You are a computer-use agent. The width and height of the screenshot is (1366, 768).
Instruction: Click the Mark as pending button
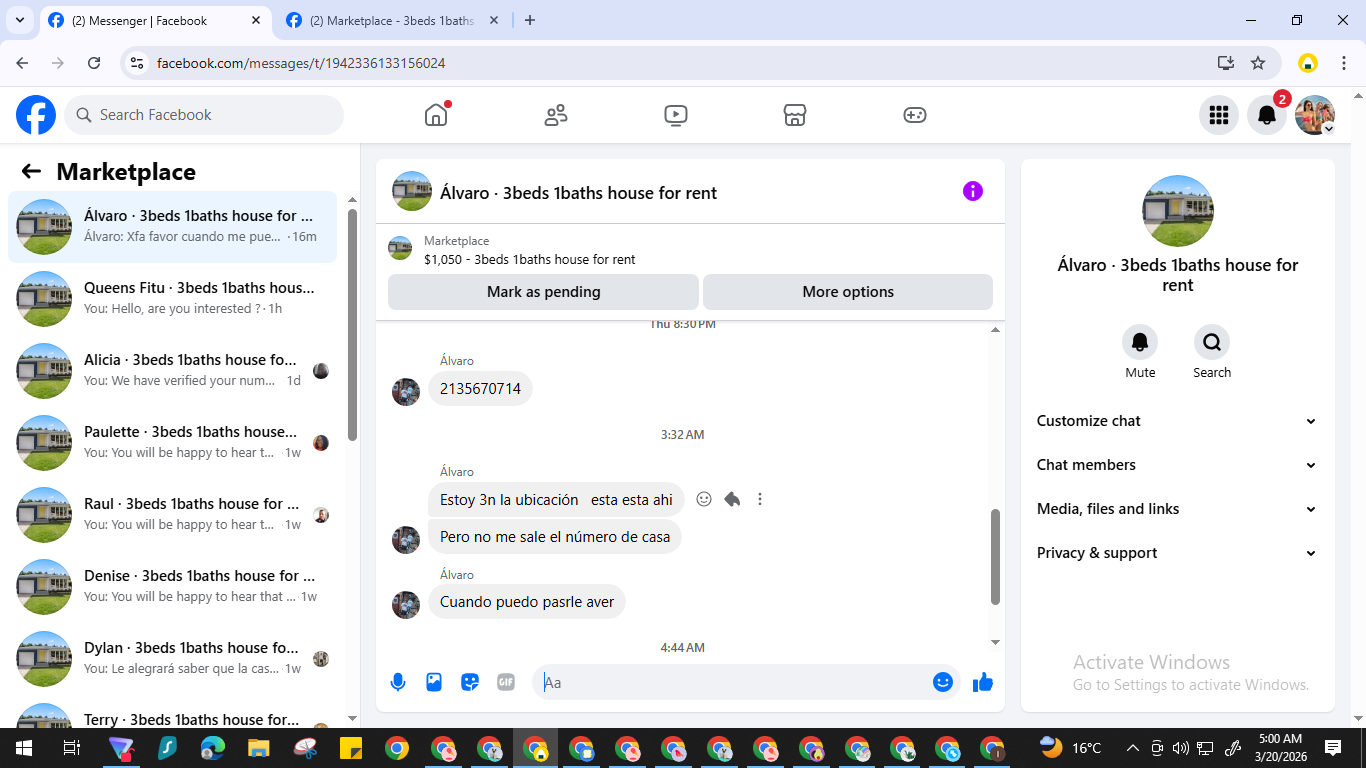(543, 292)
